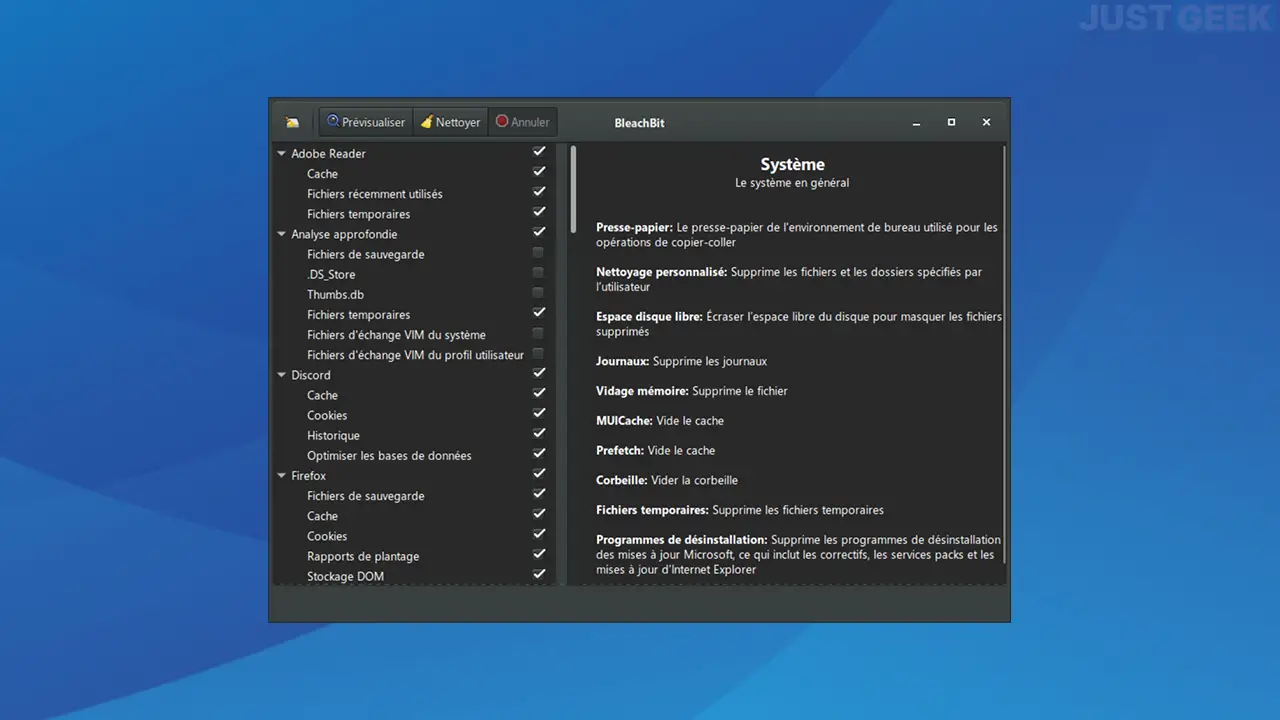Check Fichiers d'échange VIM du système

pos(539,333)
